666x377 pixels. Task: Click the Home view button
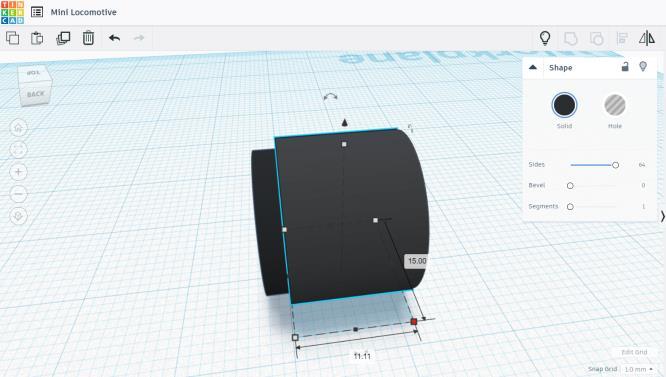(x=18, y=127)
